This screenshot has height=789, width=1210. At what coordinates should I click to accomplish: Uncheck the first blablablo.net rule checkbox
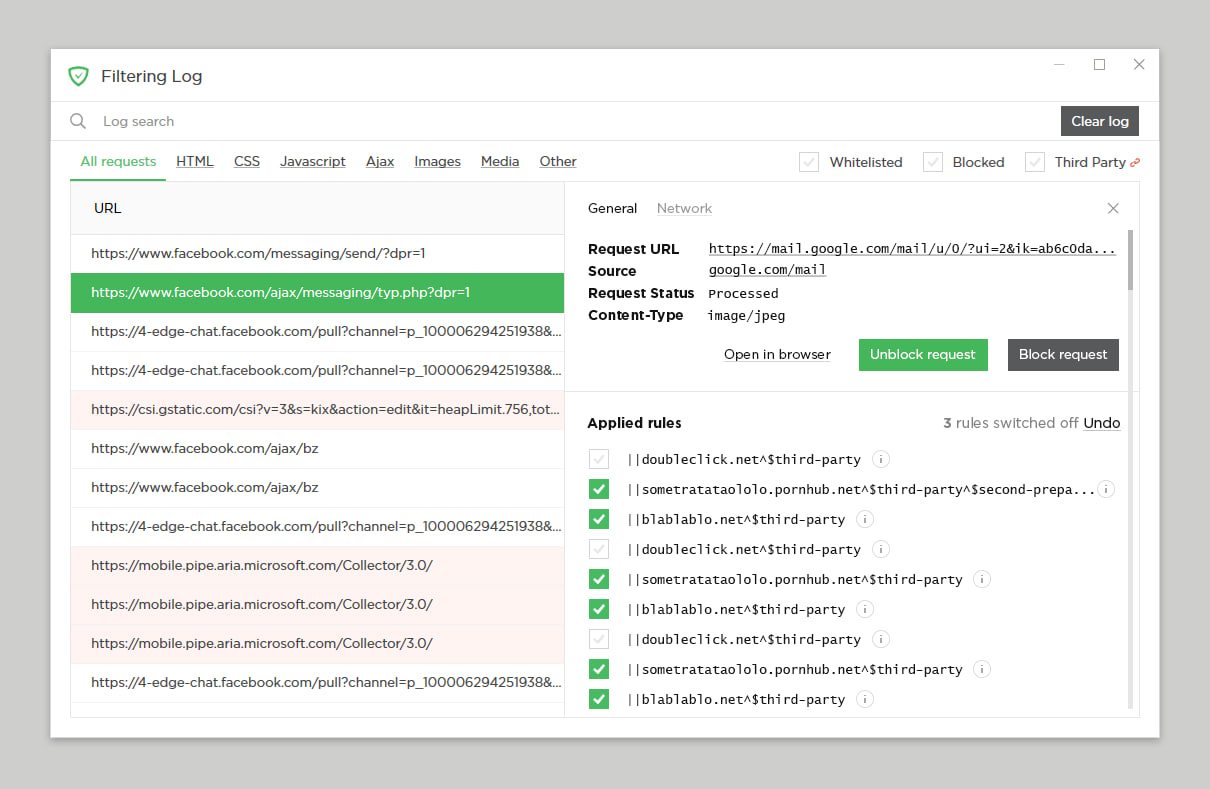pyautogui.click(x=599, y=519)
